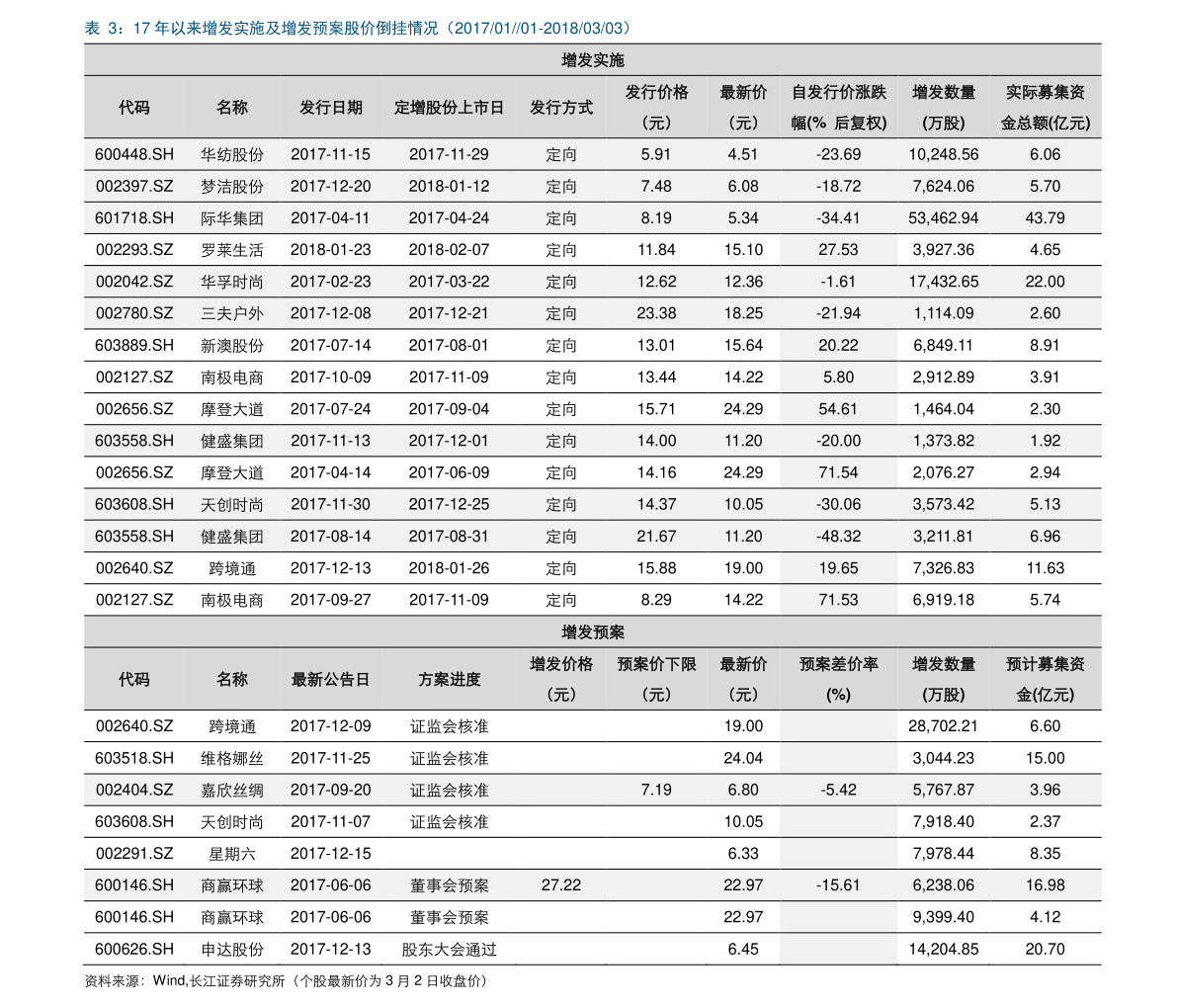The height and width of the screenshot is (1008, 1177).
Task: Click the 增发数量 value 53,462.94
Action: [x=943, y=217]
